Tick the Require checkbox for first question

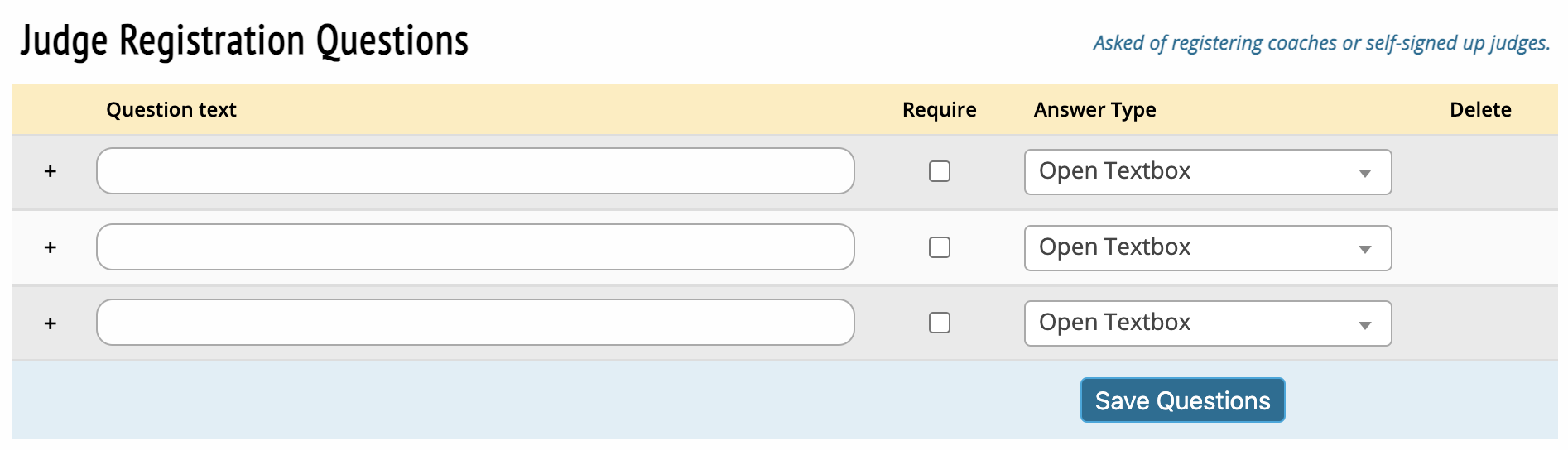tap(939, 171)
